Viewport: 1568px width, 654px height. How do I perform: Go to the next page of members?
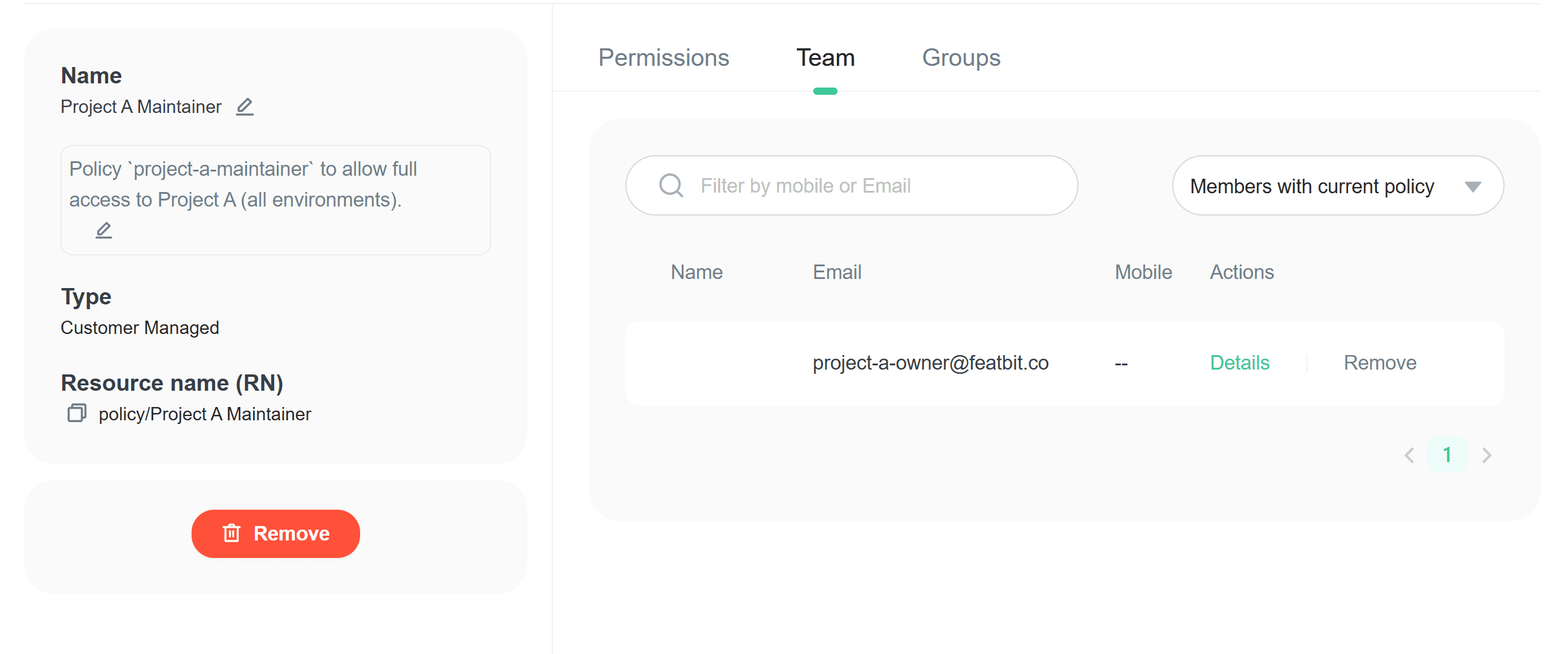point(1486,455)
